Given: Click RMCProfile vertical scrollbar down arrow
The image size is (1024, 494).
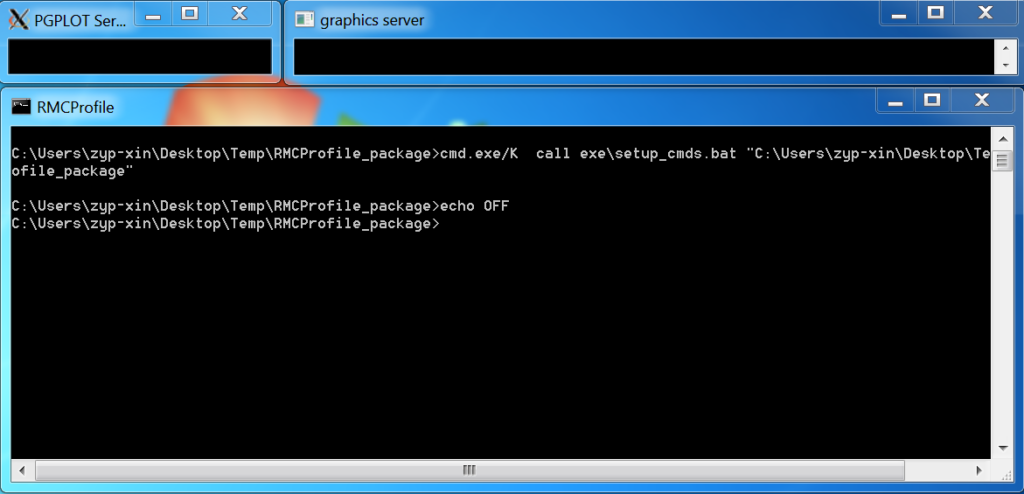Looking at the screenshot, I should coord(1002,448).
